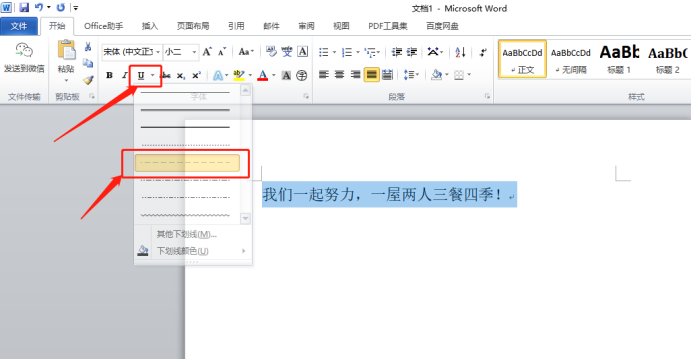The image size is (692, 360).
Task: Click the Phonetic Guide icon
Action: pyautogui.click(x=287, y=52)
